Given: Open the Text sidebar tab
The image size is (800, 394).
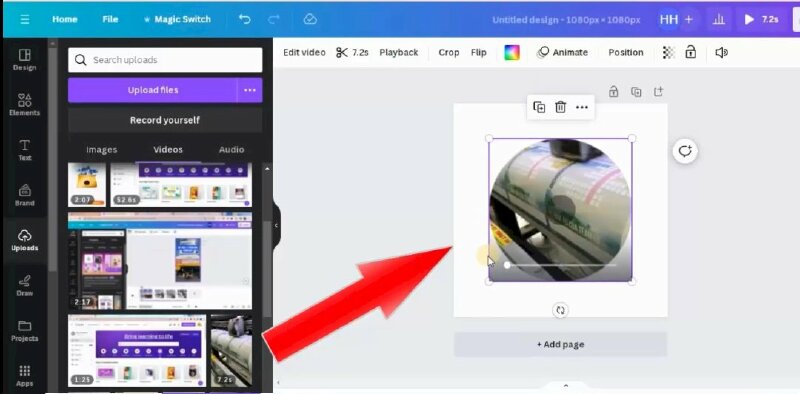Looking at the screenshot, I should point(24,150).
